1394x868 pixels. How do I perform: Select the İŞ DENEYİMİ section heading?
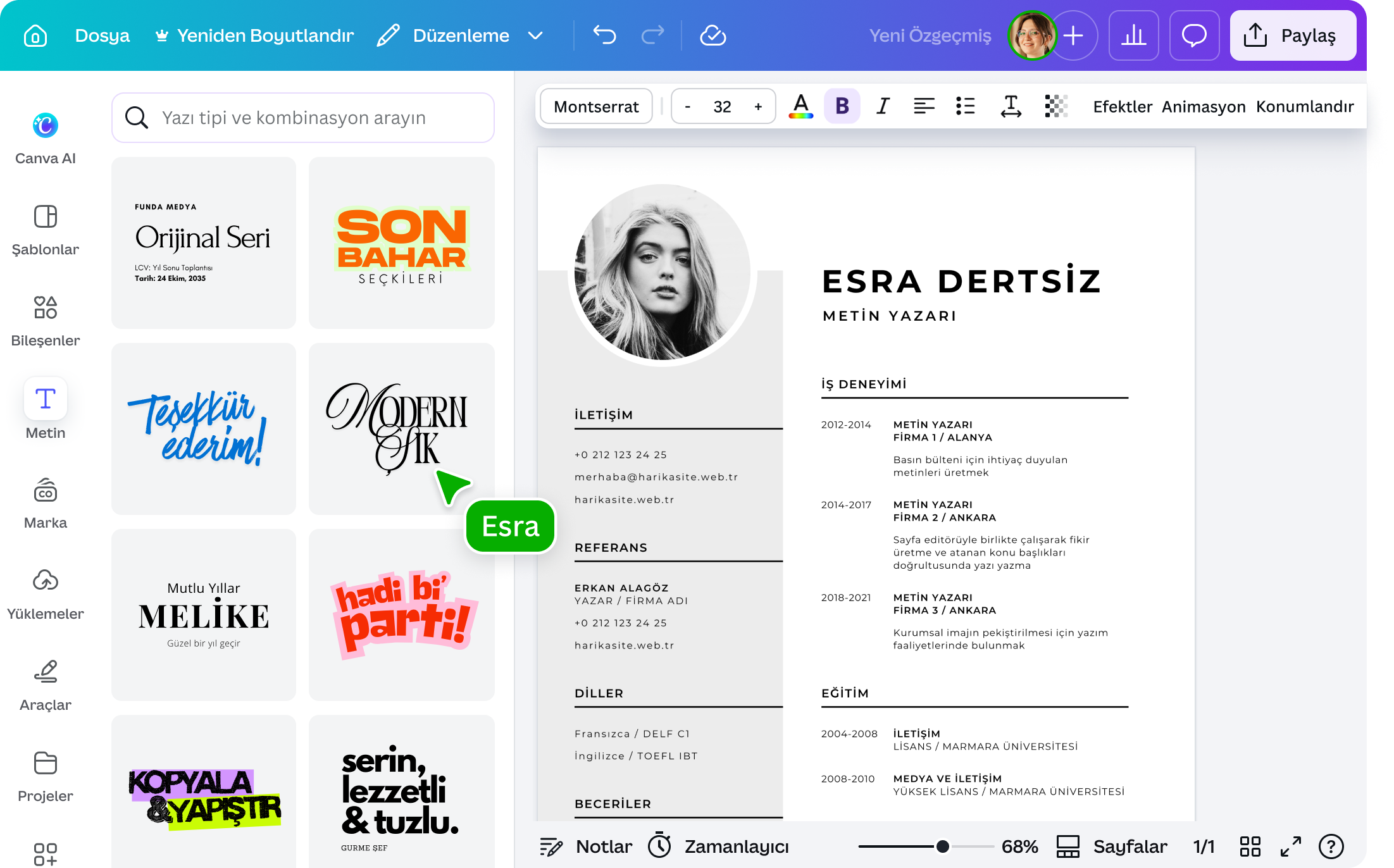(864, 384)
